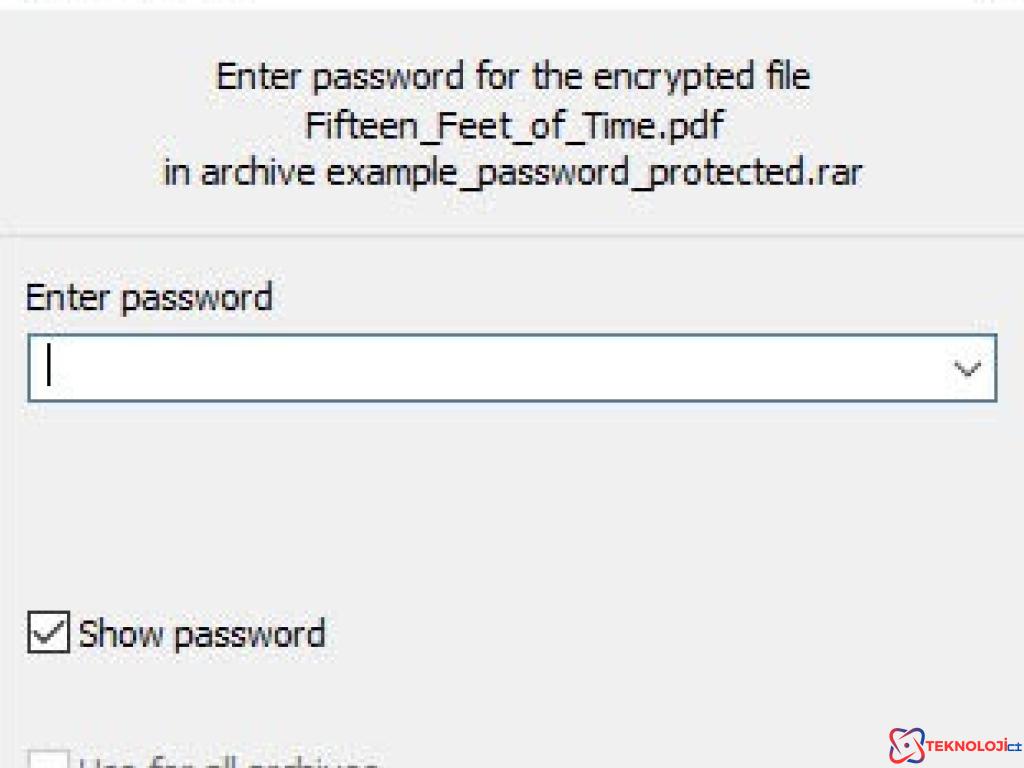Click the Fifteen_Feet_of_Time.pdf file name text
The image size is (1024, 768).
click(x=512, y=126)
